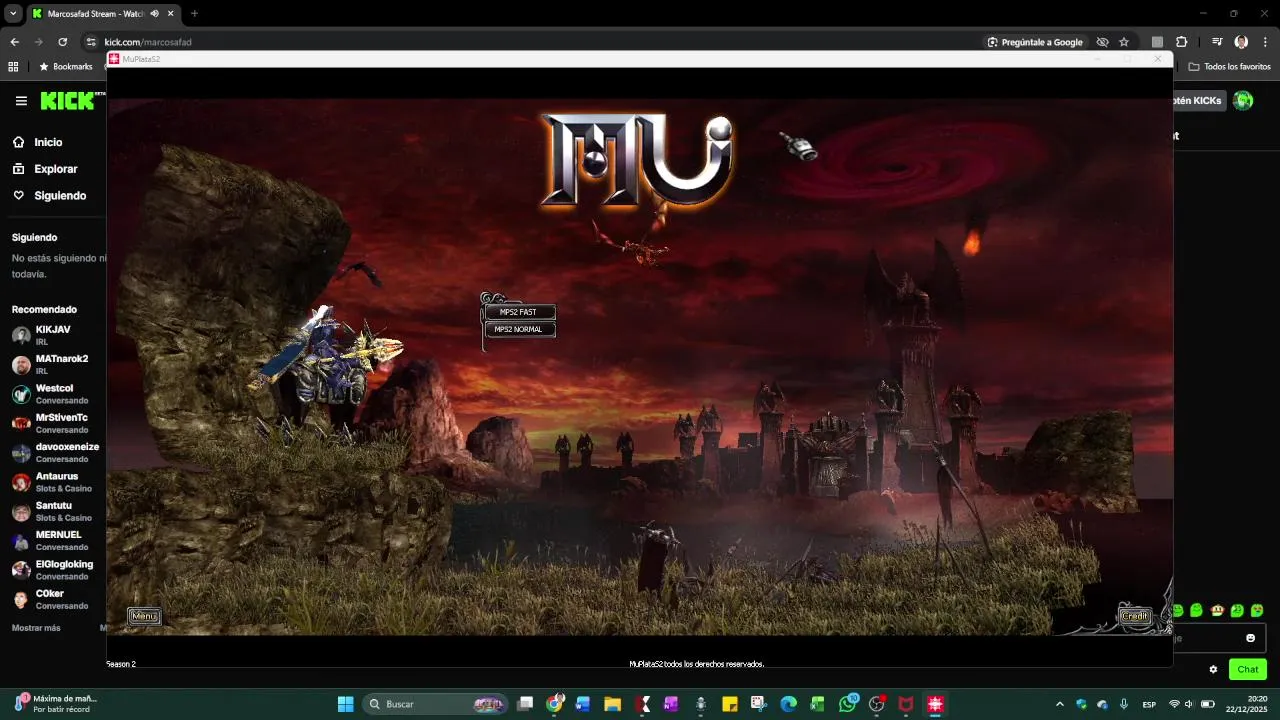The width and height of the screenshot is (1280, 720).
Task: Open recommended channel ElGlogloking
Action: [55, 570]
